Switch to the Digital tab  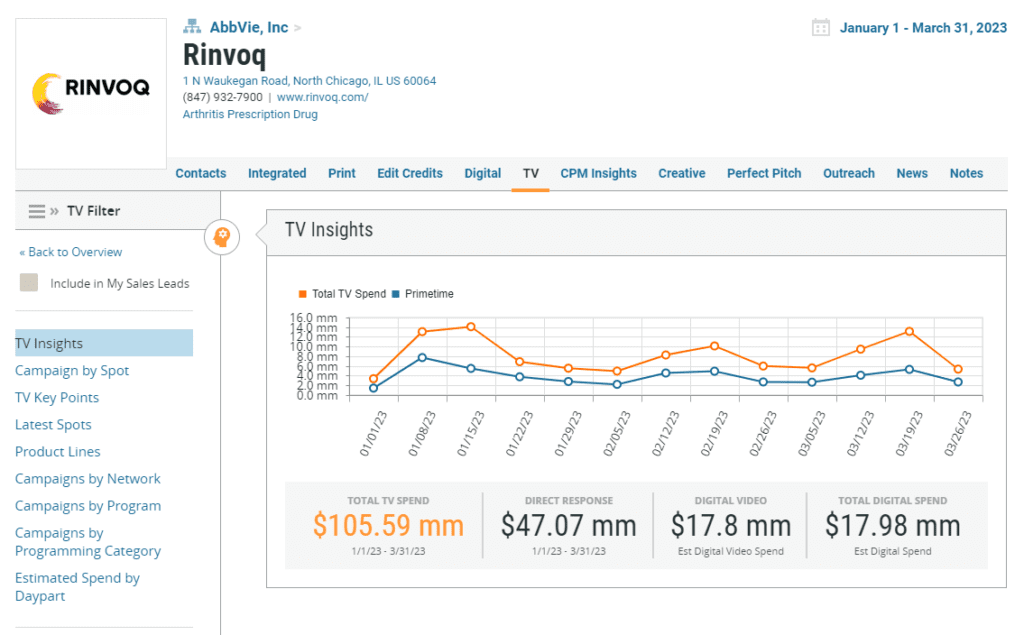[483, 173]
